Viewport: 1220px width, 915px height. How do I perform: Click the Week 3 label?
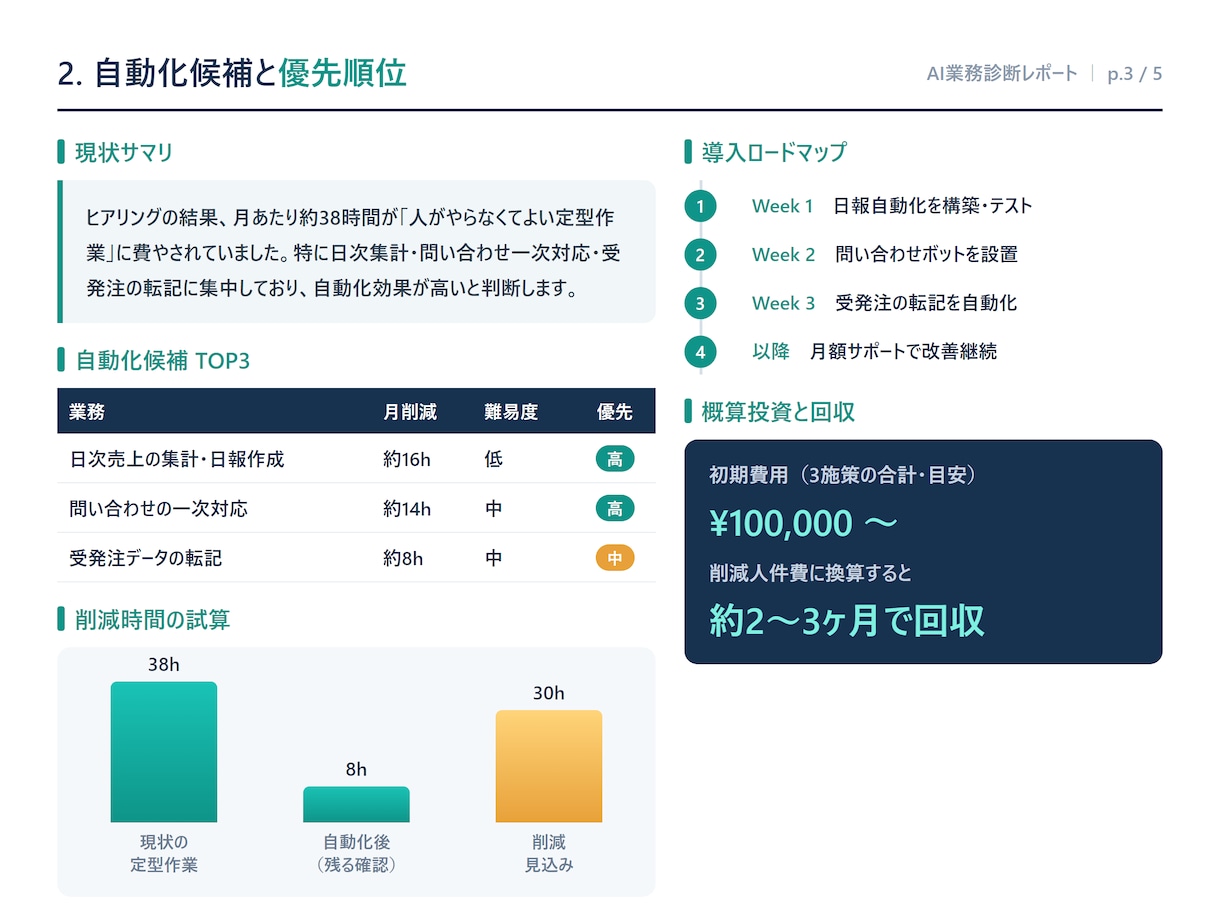click(x=783, y=303)
